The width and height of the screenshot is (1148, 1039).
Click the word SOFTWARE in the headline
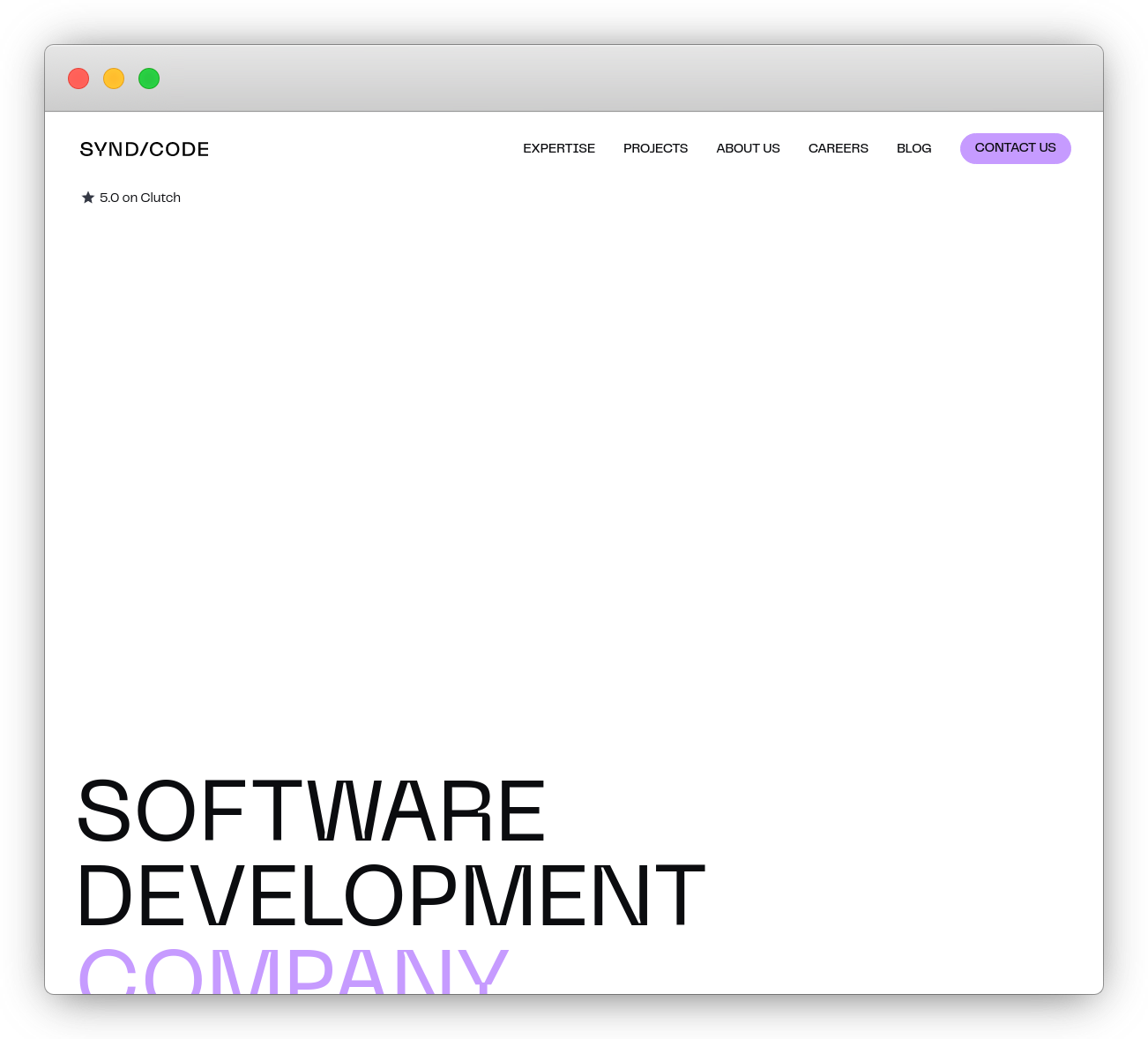tap(310, 811)
